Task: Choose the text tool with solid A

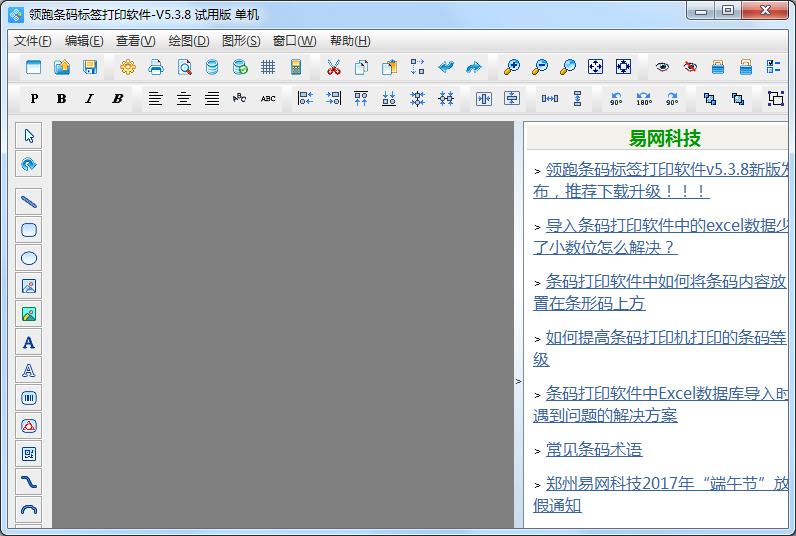Action: click(x=29, y=342)
